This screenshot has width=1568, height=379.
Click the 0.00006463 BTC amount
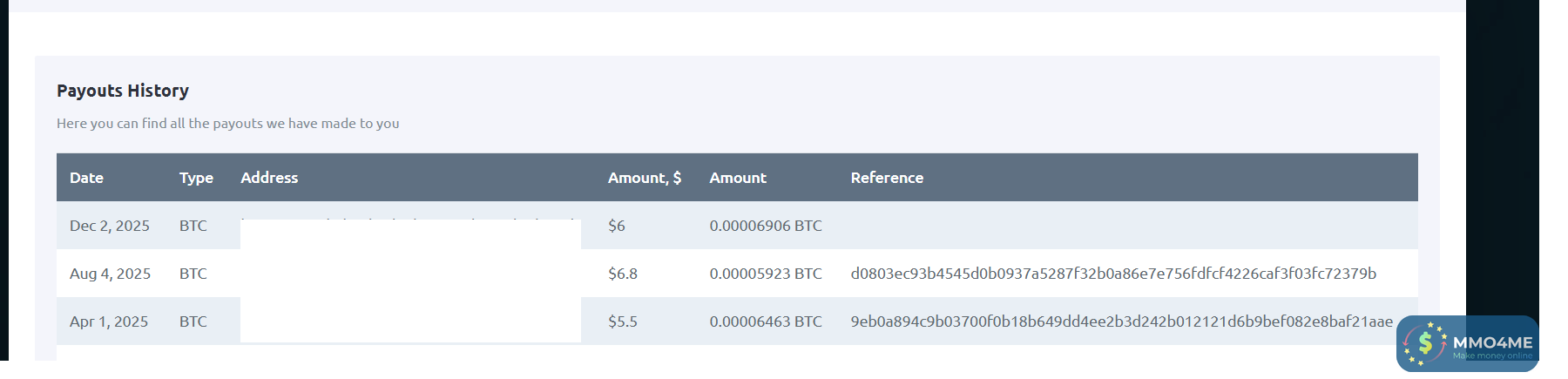click(x=766, y=321)
